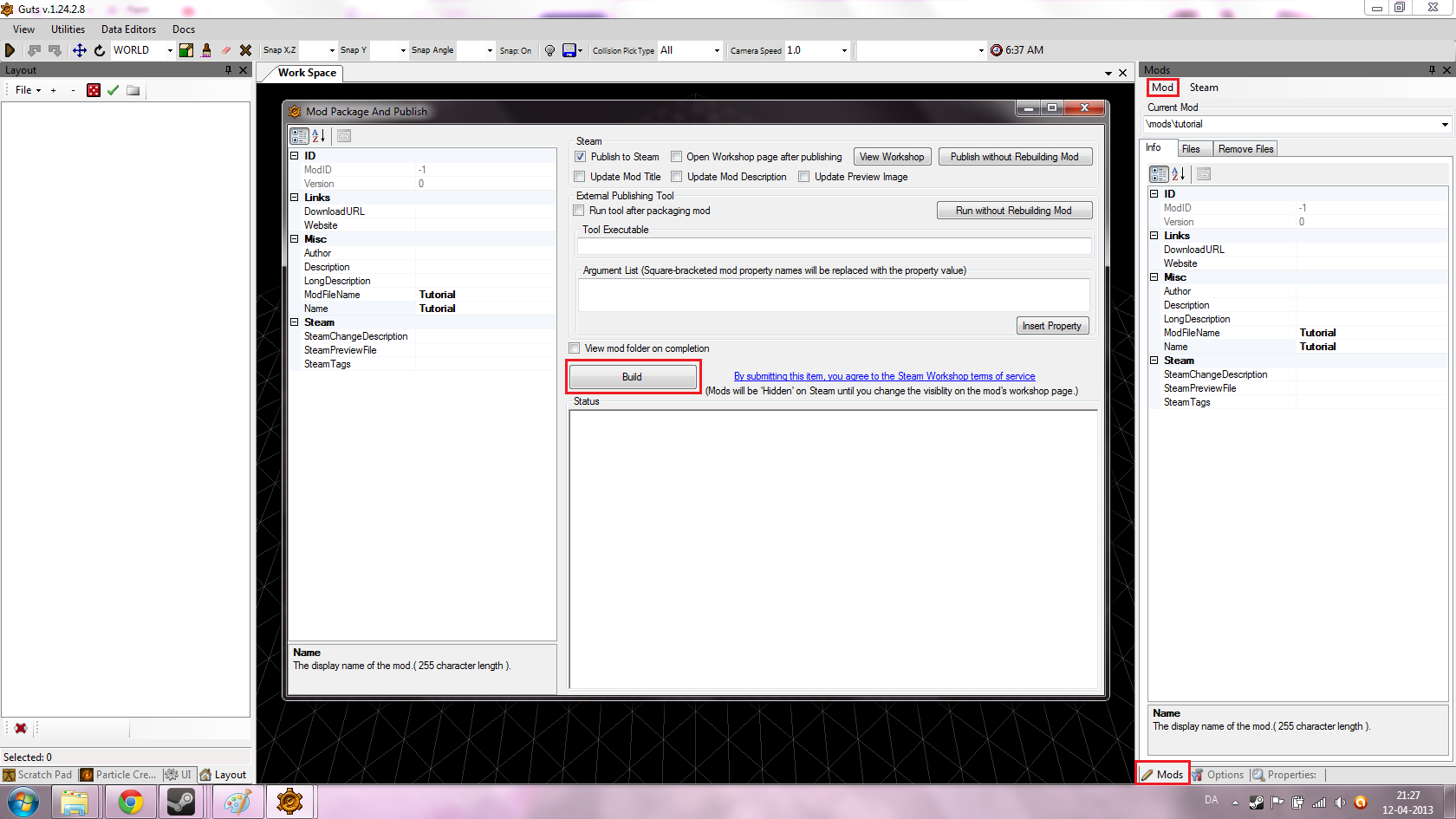Viewport: 1456px width, 819px height.
Task: Click the folder icon in Layout panel toolbar
Action: 133,90
